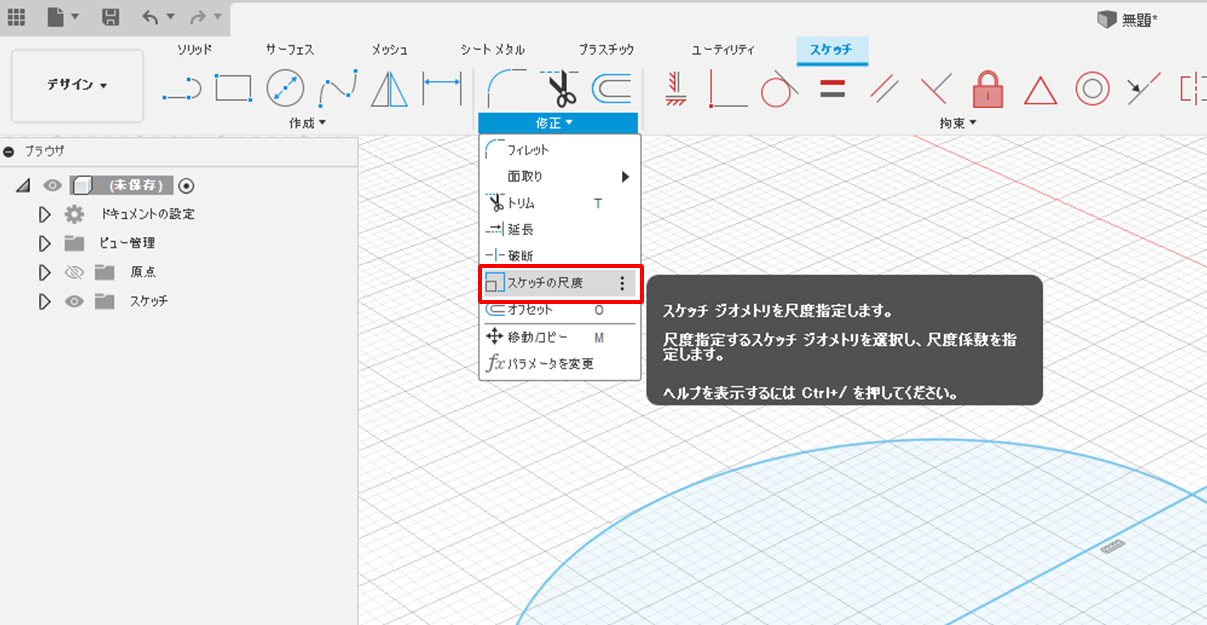Open the 面取り submenu
Image resolution: width=1207 pixels, height=625 pixels.
click(x=559, y=176)
